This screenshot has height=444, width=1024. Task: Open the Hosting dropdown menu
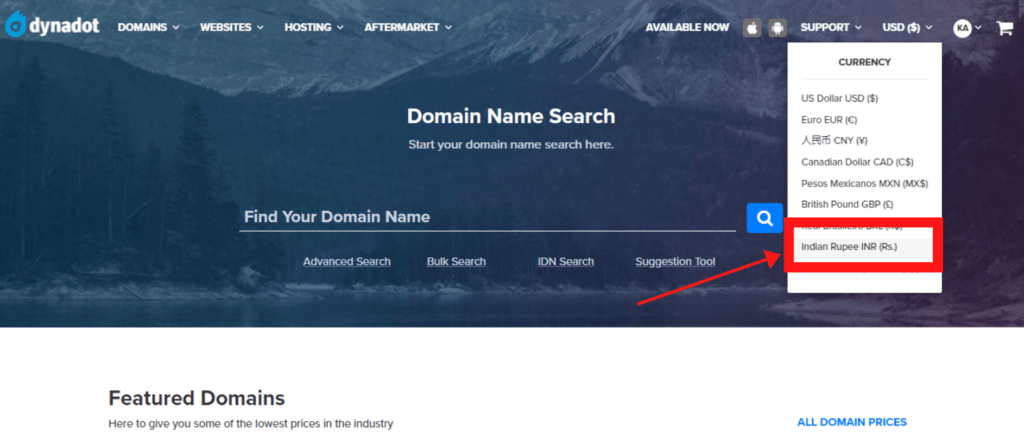tap(313, 28)
